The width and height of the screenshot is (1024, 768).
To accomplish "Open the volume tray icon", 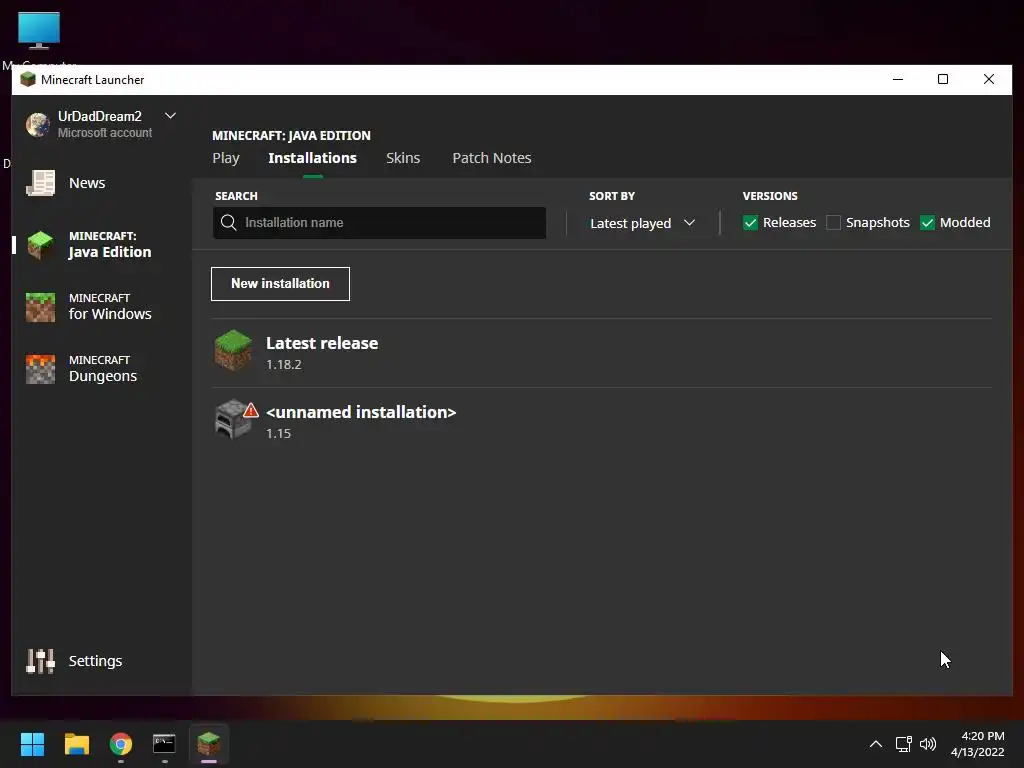I will (927, 744).
